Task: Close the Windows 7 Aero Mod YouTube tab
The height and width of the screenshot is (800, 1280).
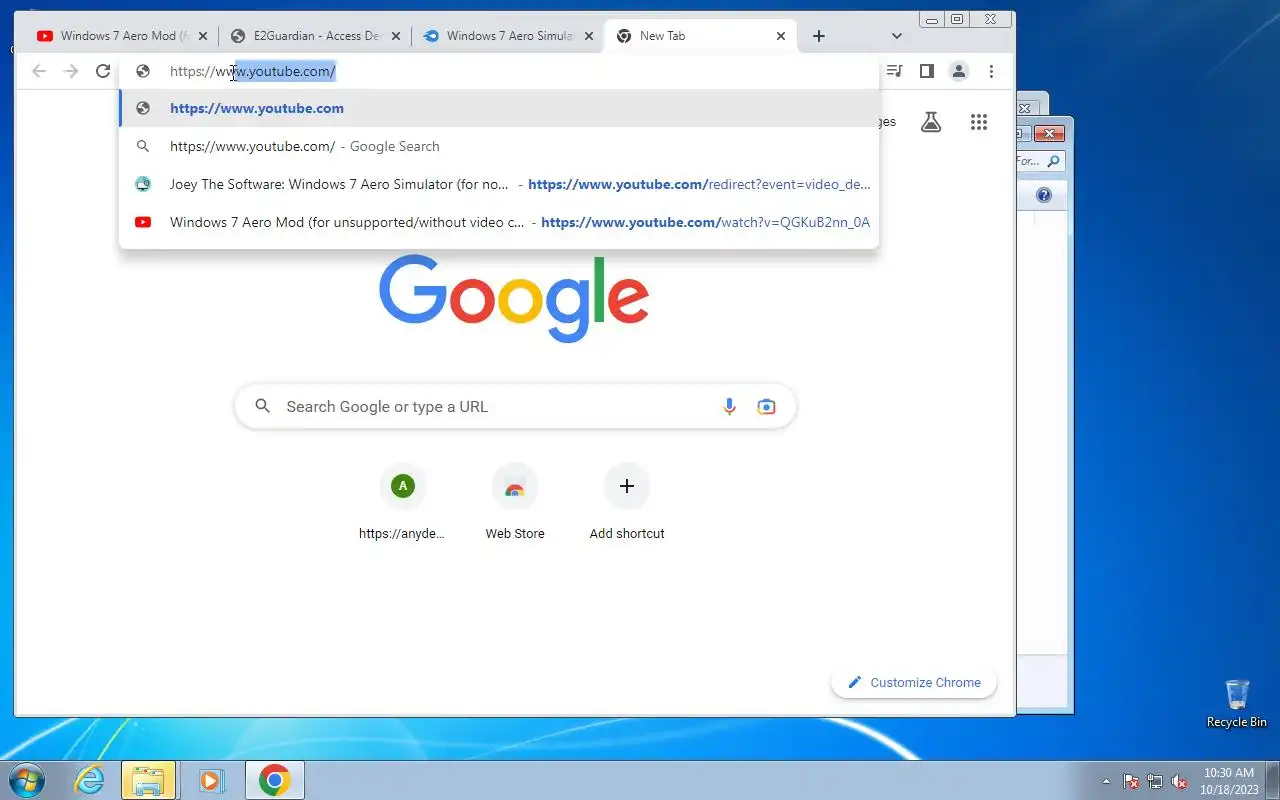Action: click(202, 36)
